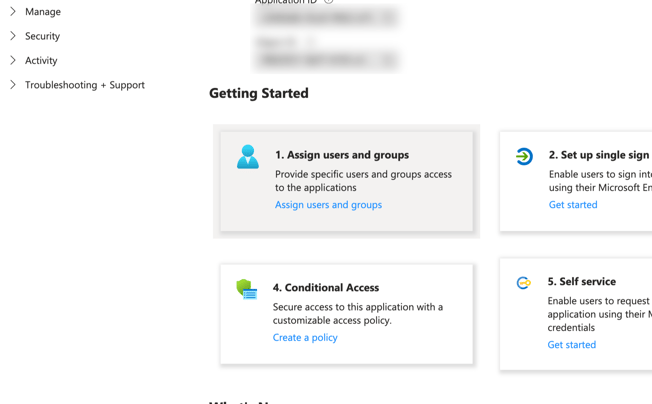
Task: Expand the Security section chevron
Action: (13, 36)
